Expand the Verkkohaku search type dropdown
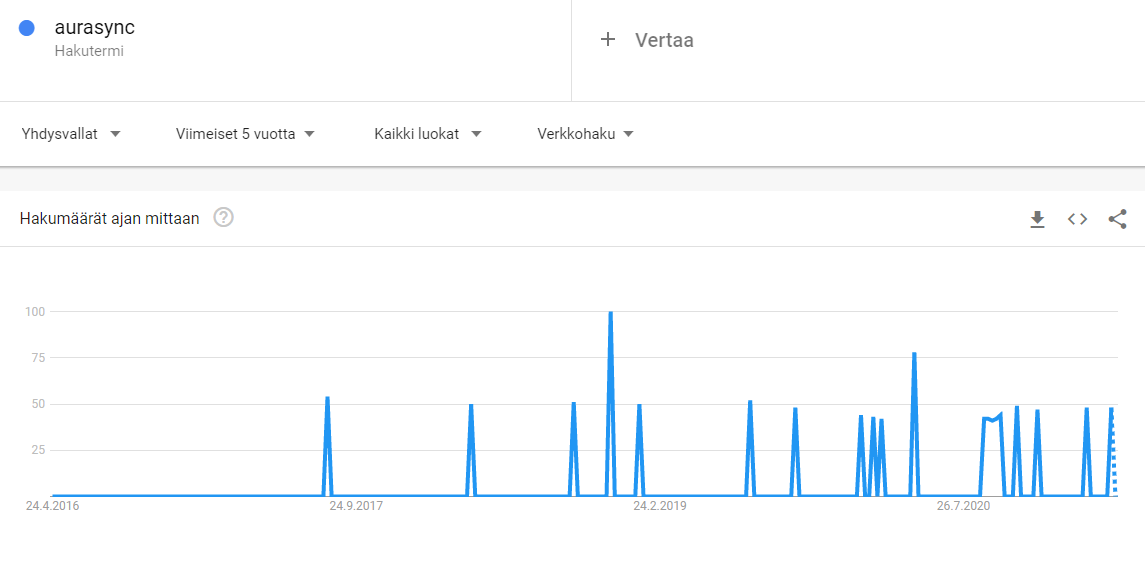Image resolution: width=1145 pixels, height=578 pixels. (585, 134)
